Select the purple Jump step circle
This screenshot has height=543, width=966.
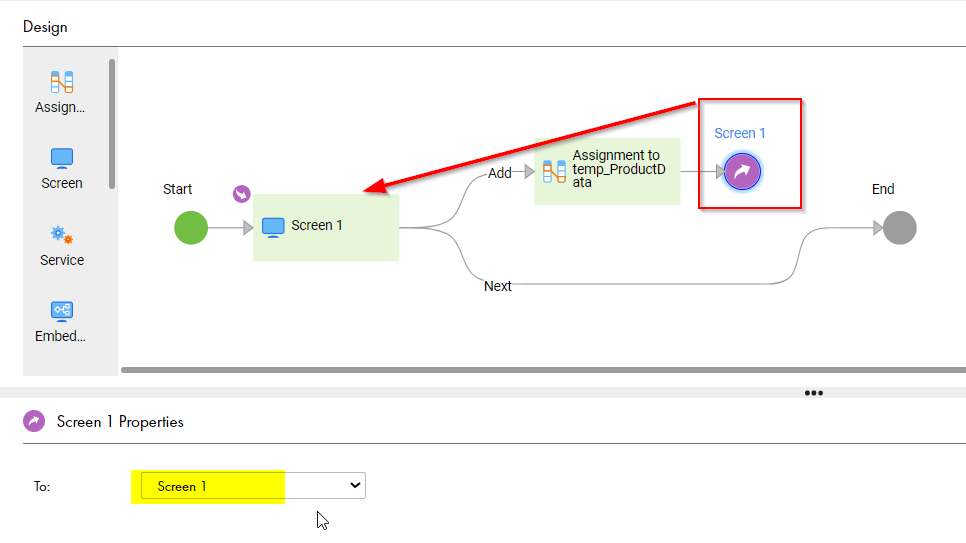point(742,171)
